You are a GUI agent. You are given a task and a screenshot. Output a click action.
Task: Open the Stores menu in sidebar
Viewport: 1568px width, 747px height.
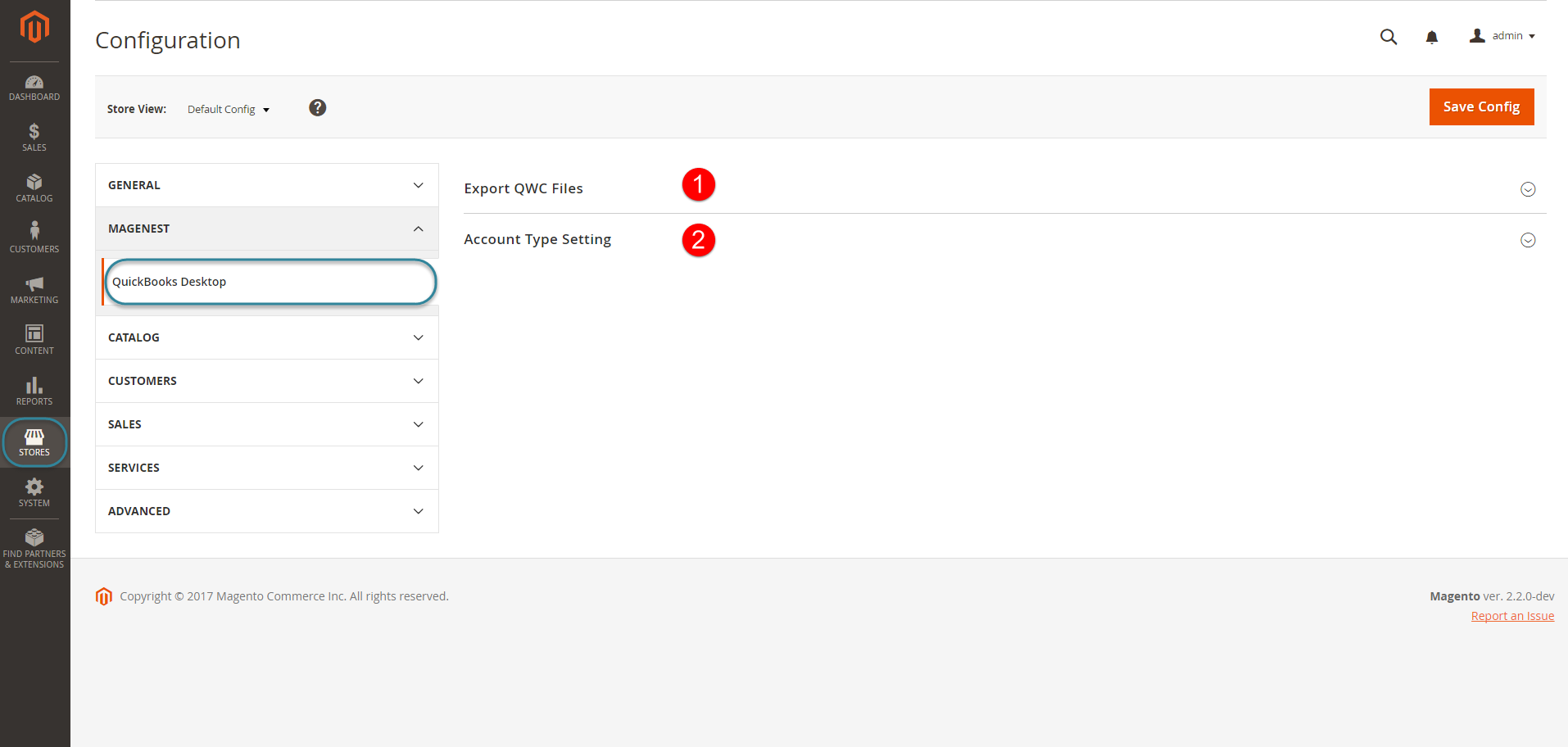(x=34, y=442)
